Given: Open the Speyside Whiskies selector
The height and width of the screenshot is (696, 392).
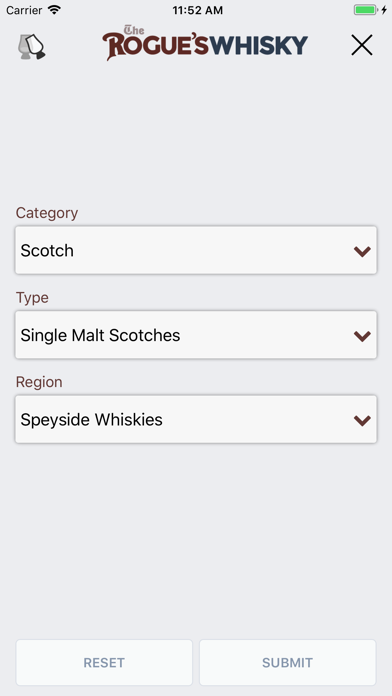Looking at the screenshot, I should click(196, 419).
